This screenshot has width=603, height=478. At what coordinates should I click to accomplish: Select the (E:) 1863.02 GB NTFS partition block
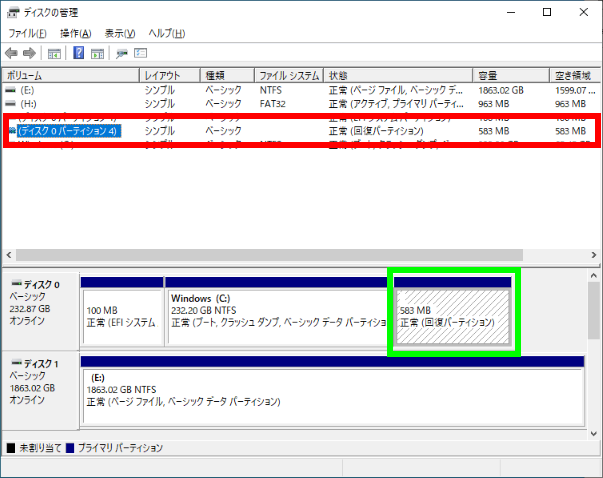tap(333, 391)
